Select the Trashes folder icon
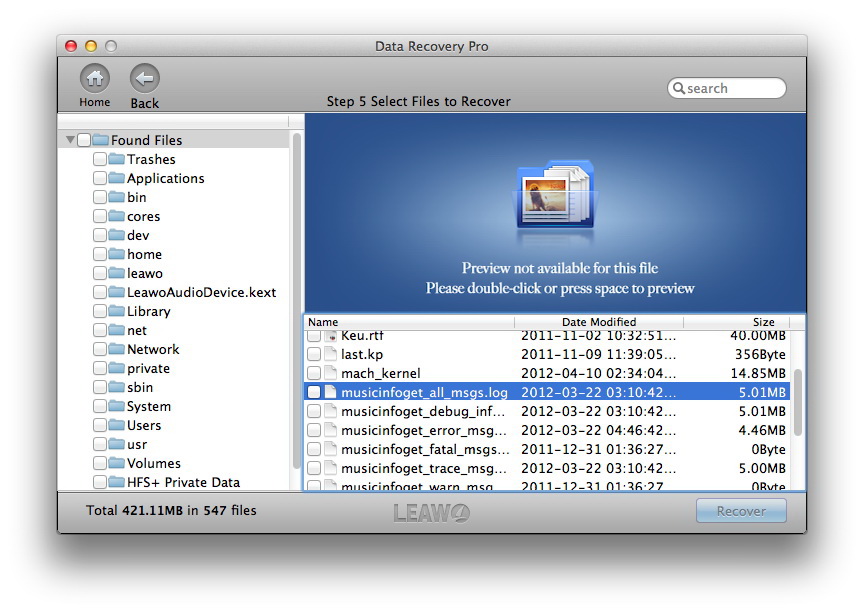This screenshot has height=613, width=864. coord(116,159)
